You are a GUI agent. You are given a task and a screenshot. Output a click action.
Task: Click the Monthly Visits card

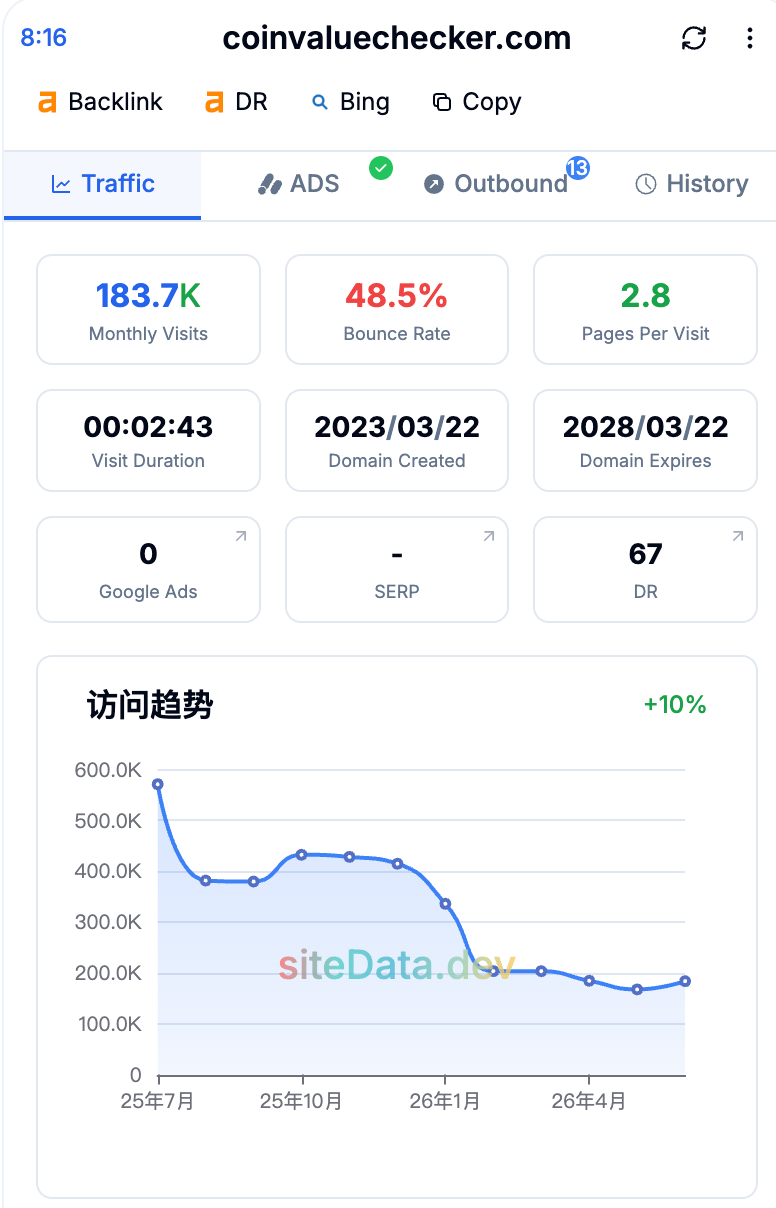(149, 309)
